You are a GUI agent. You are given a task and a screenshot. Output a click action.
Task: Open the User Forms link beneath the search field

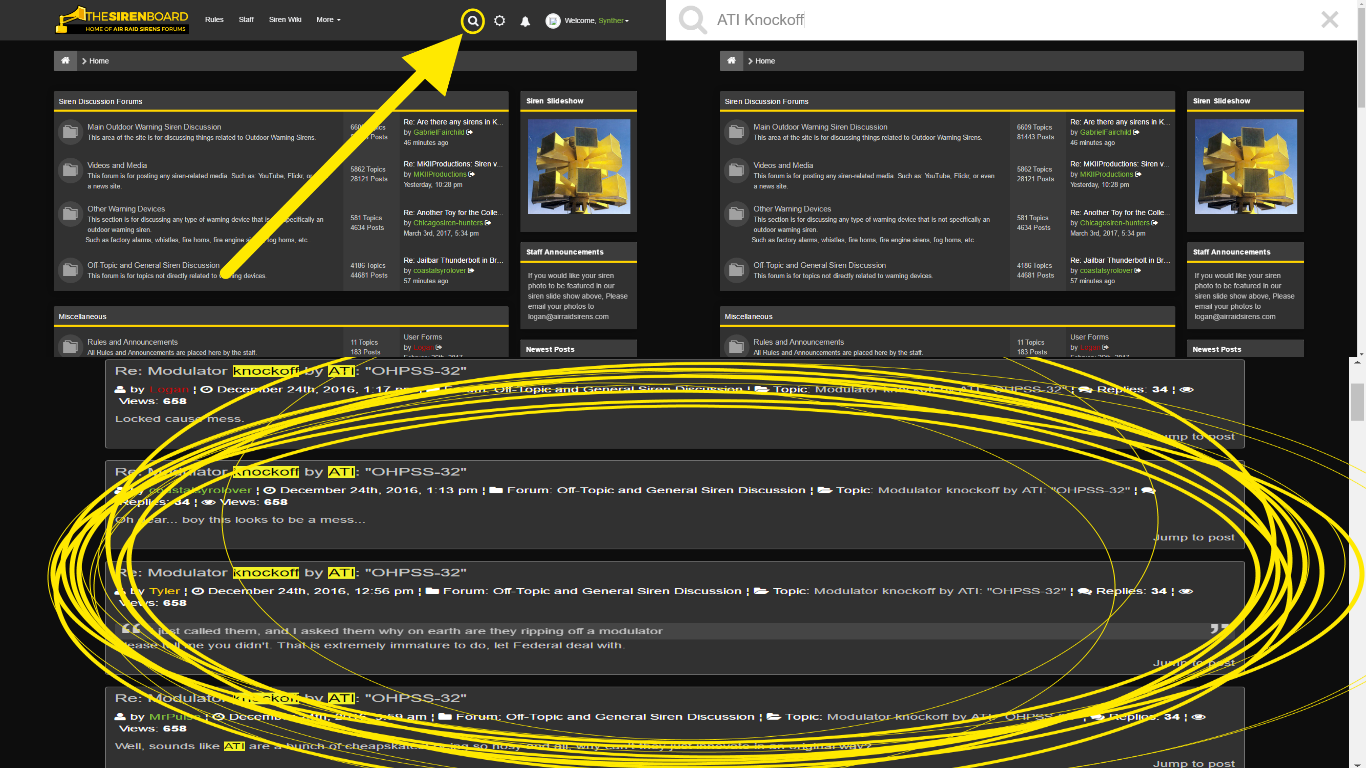pos(1089,337)
